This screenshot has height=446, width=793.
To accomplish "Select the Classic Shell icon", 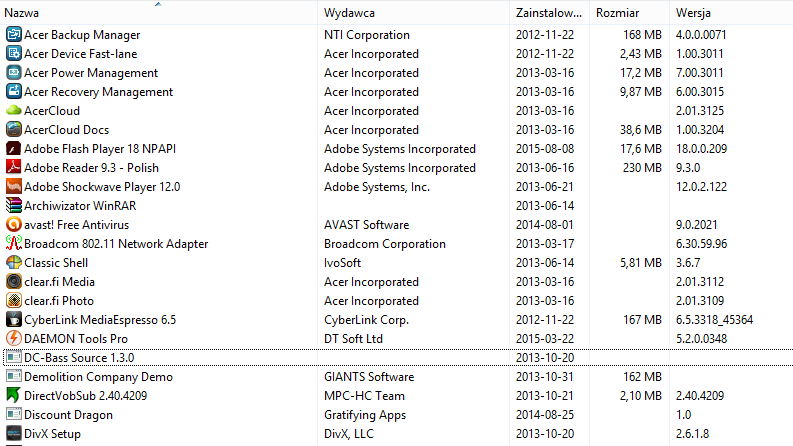I will coord(14,262).
